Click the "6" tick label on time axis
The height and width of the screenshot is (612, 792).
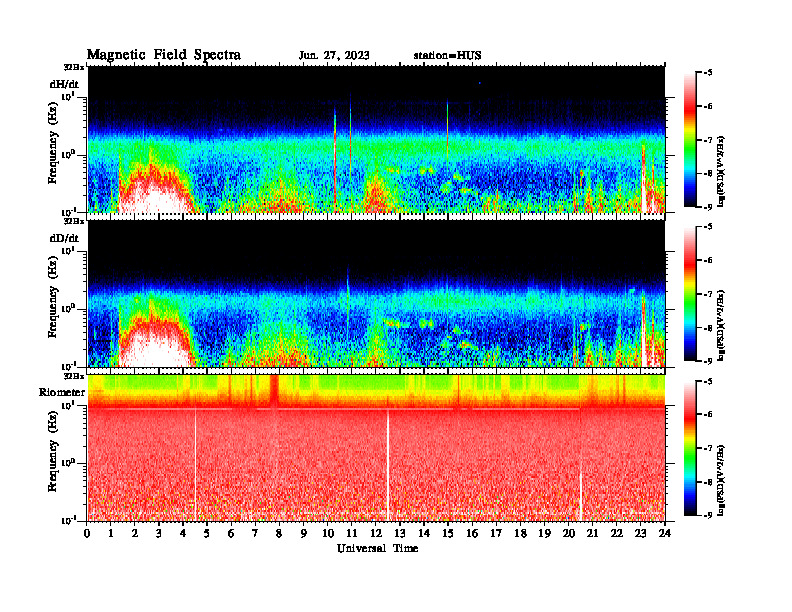231,533
